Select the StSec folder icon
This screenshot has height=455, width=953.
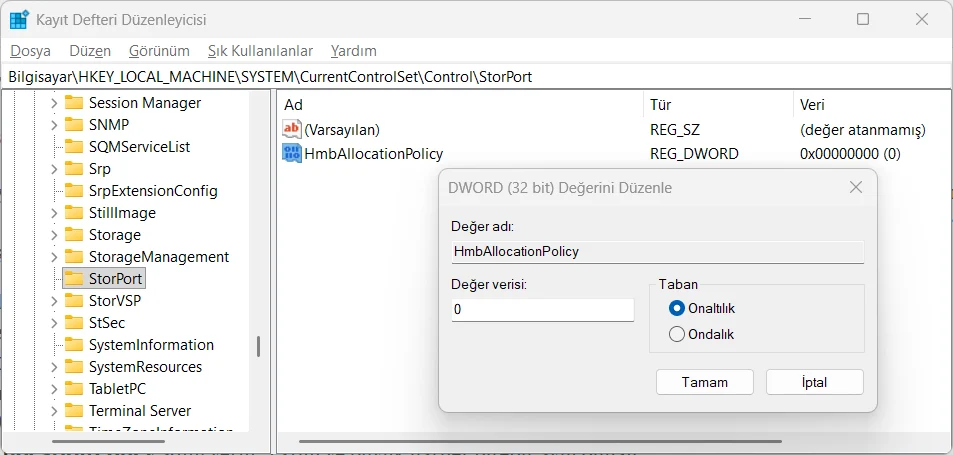click(x=74, y=323)
